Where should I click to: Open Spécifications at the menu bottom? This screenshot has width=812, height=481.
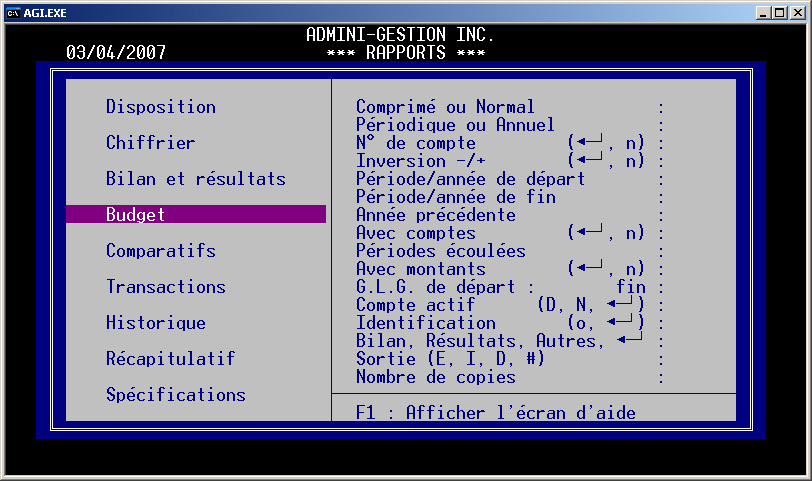(176, 395)
